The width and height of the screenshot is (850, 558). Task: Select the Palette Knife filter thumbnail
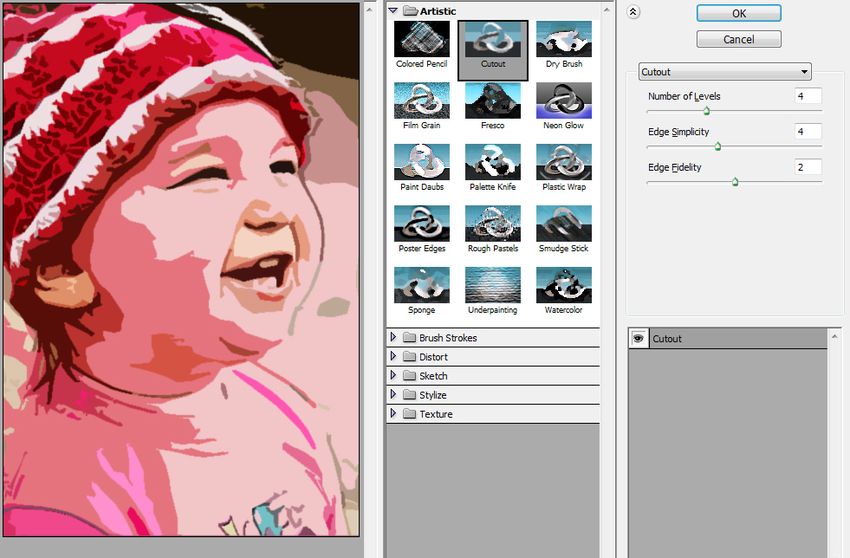493,162
